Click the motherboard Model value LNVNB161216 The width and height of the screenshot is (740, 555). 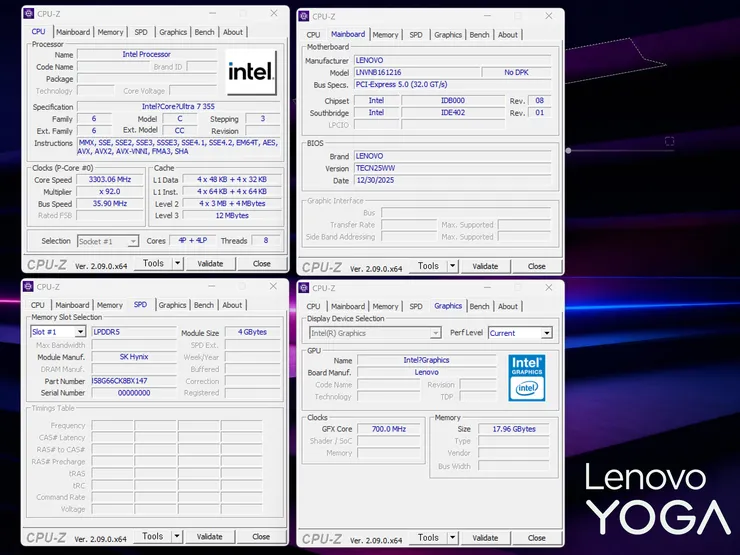pos(417,72)
